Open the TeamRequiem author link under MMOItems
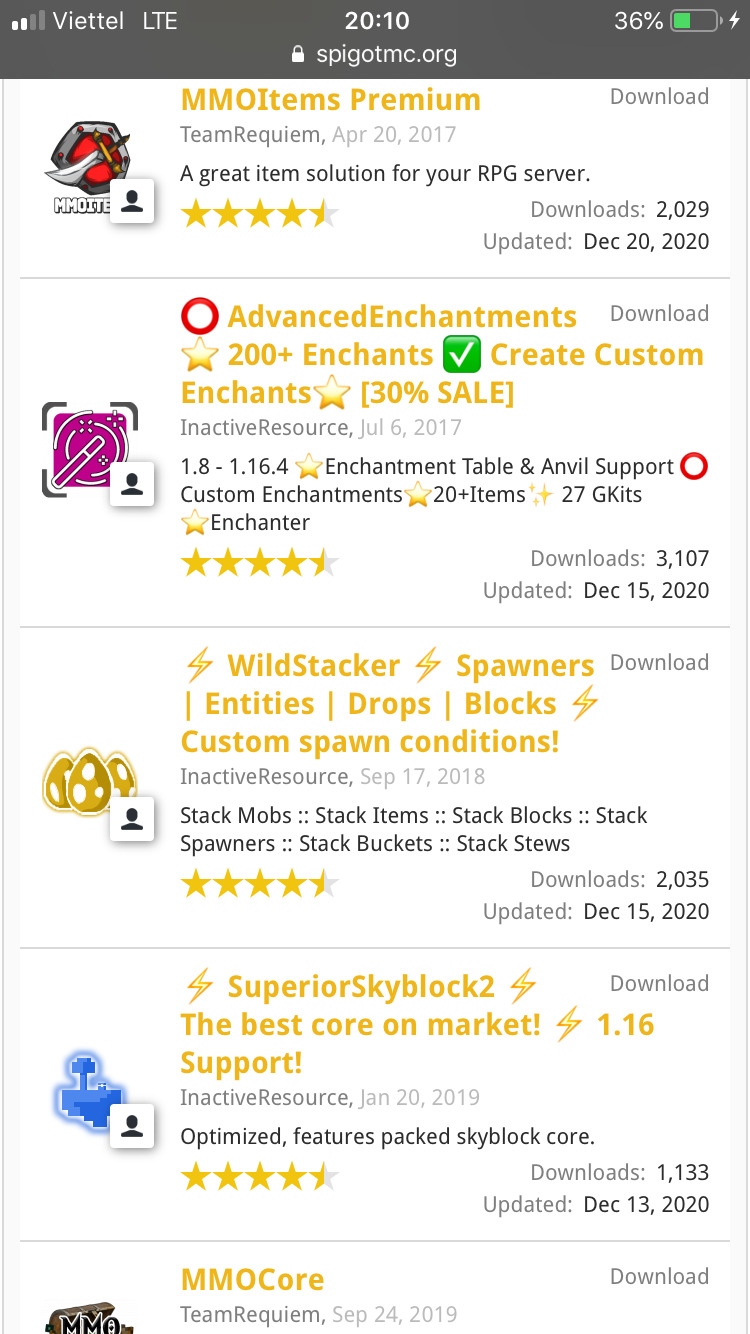Image resolution: width=750 pixels, height=1334 pixels. click(x=251, y=135)
